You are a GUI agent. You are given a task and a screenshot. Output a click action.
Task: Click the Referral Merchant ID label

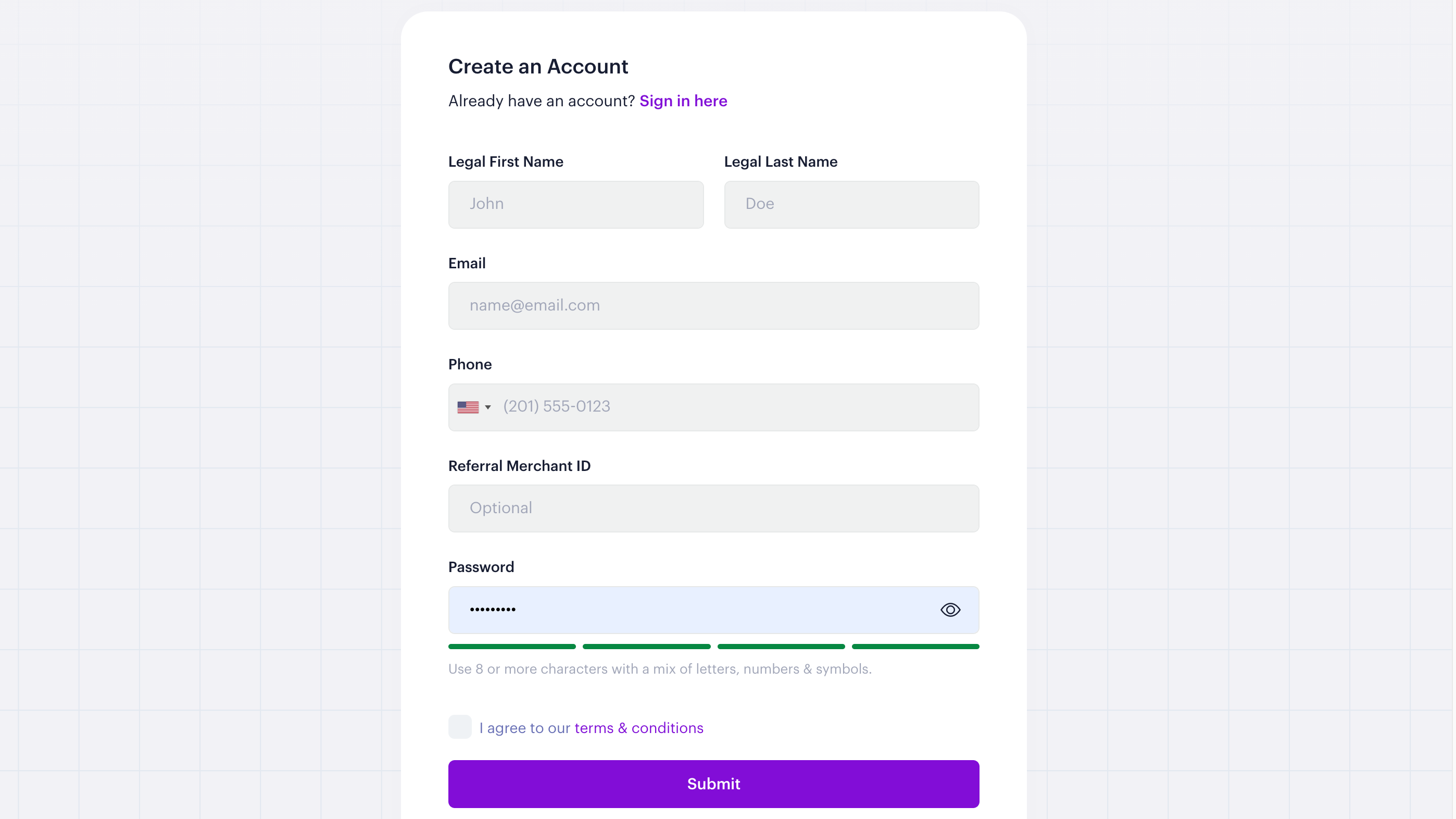(519, 465)
